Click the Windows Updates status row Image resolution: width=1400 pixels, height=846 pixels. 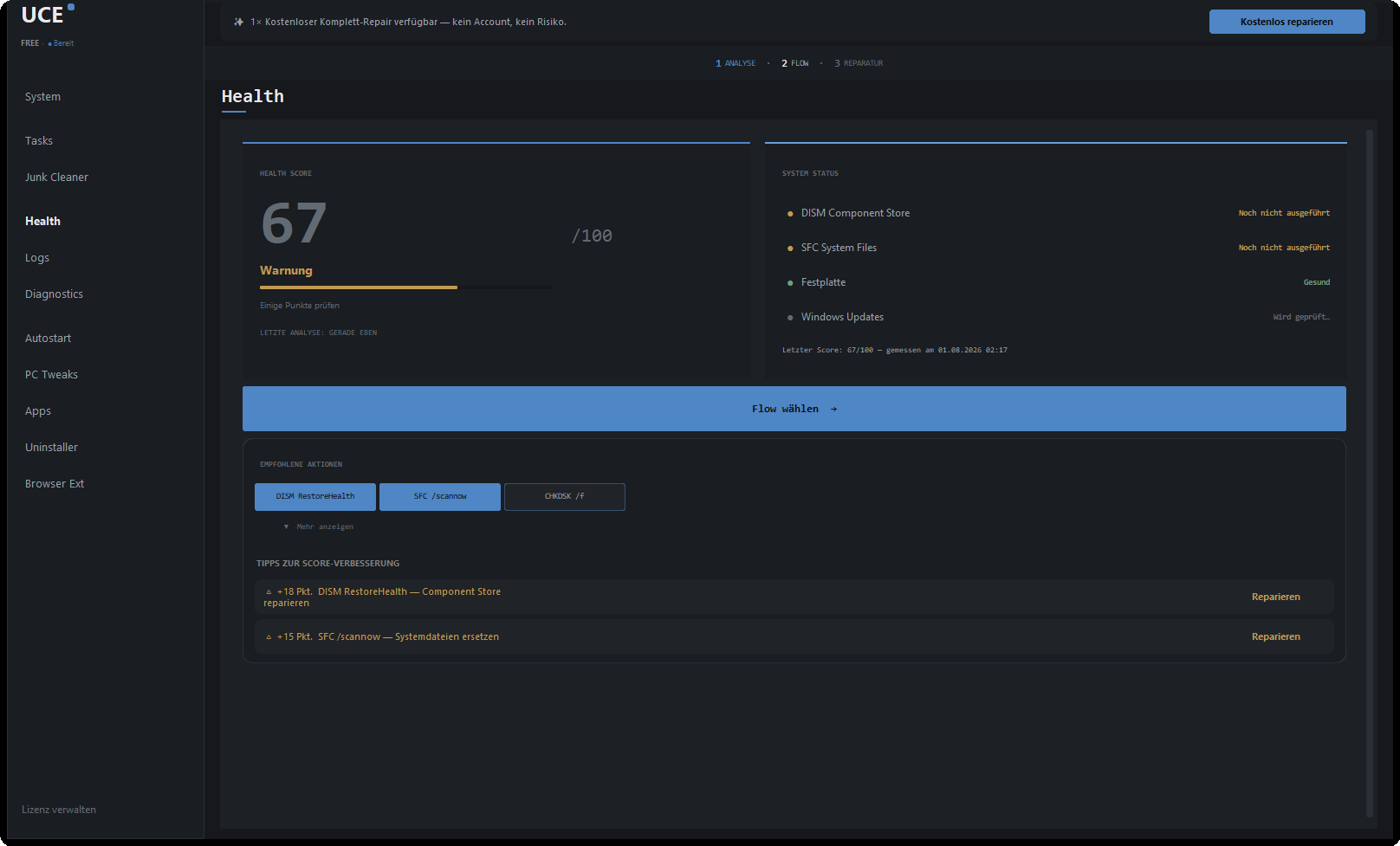point(1058,317)
